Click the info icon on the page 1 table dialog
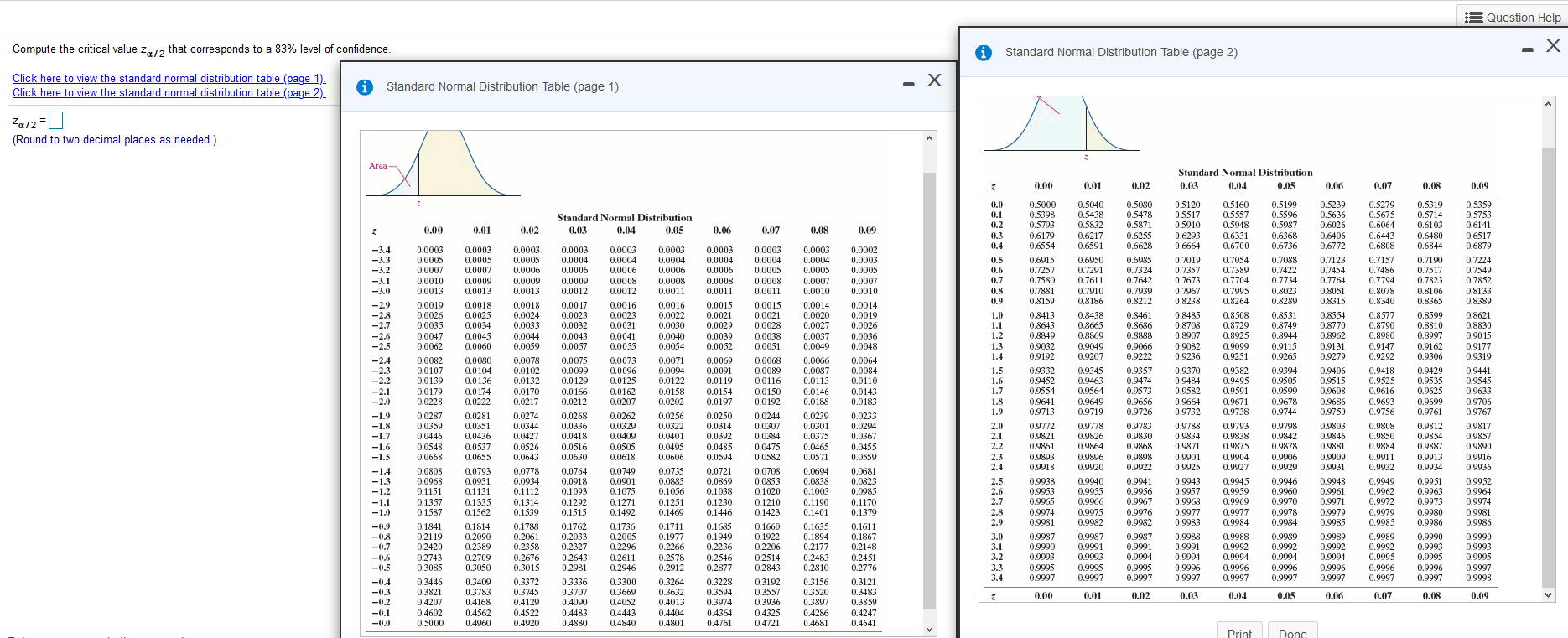Image resolution: width=1568 pixels, height=638 pixels. pyautogui.click(x=365, y=87)
